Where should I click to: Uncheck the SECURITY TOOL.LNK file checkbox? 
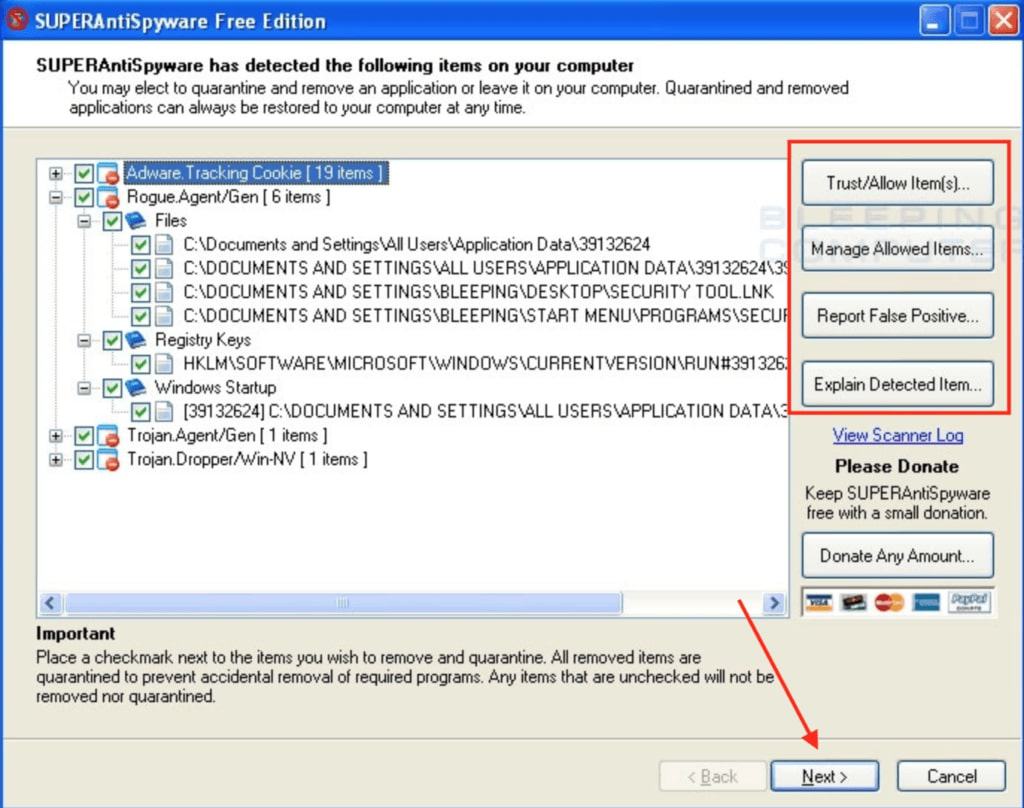click(140, 293)
